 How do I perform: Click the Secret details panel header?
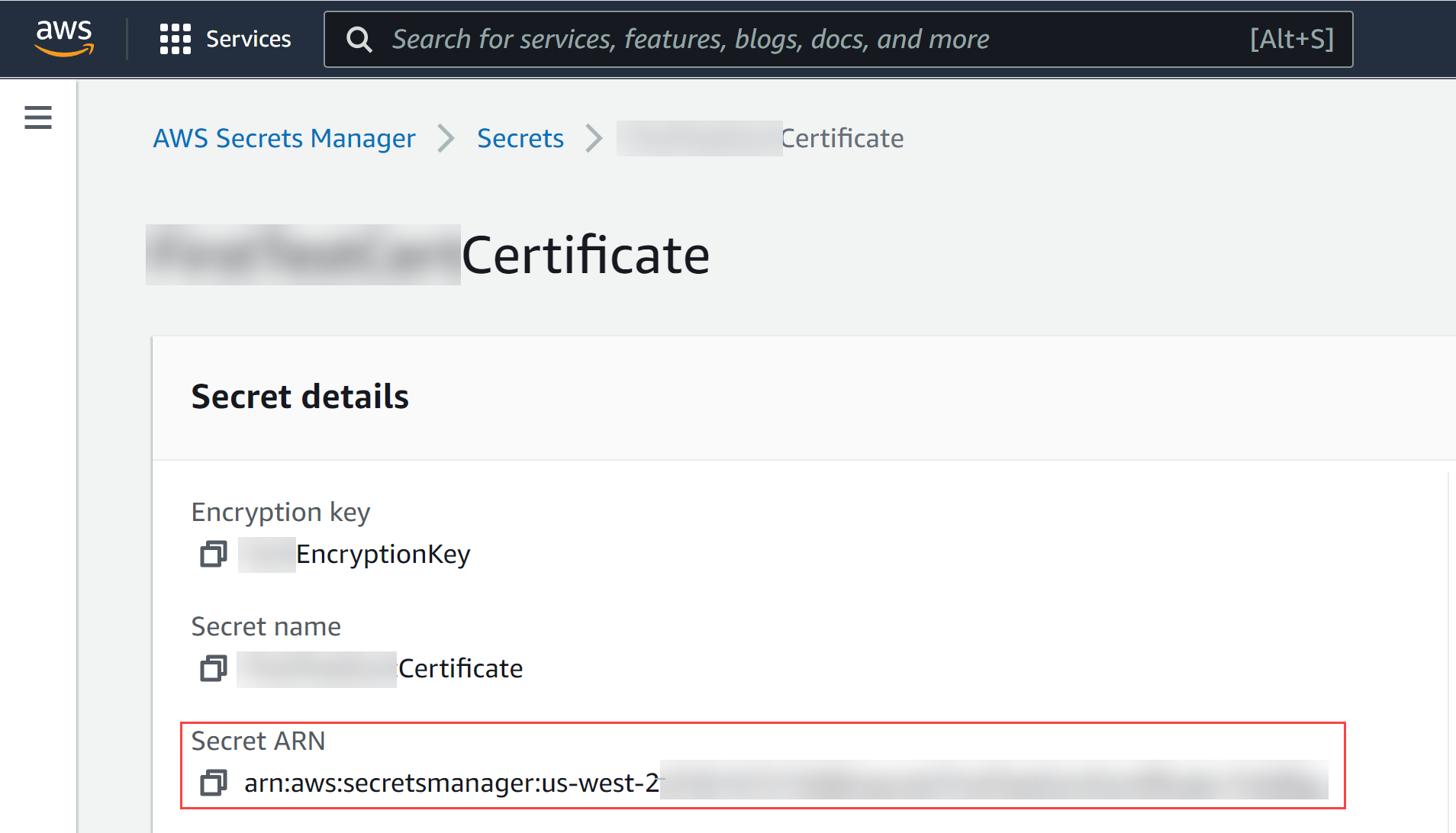click(300, 397)
